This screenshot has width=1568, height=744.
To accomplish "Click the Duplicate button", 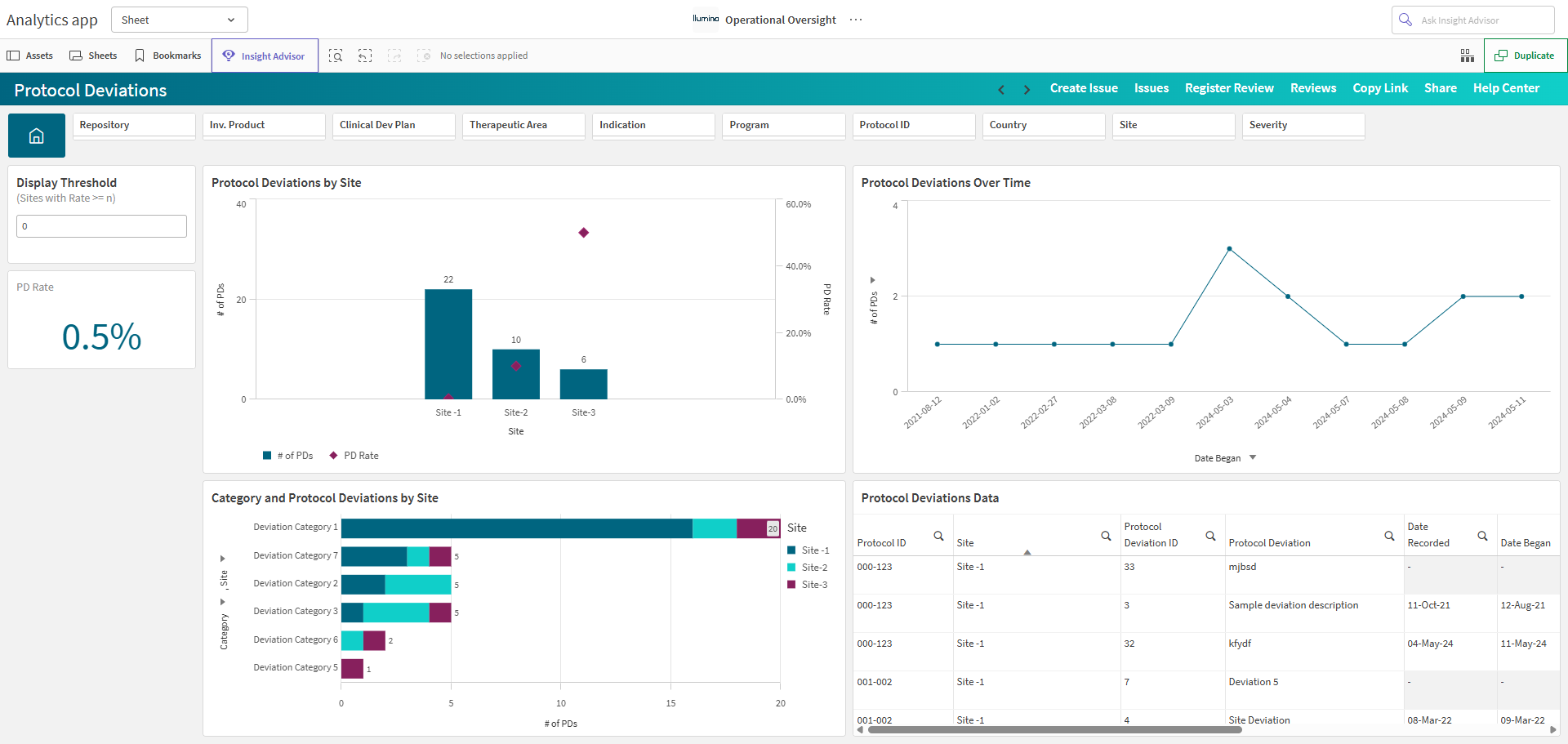I will tap(1525, 56).
